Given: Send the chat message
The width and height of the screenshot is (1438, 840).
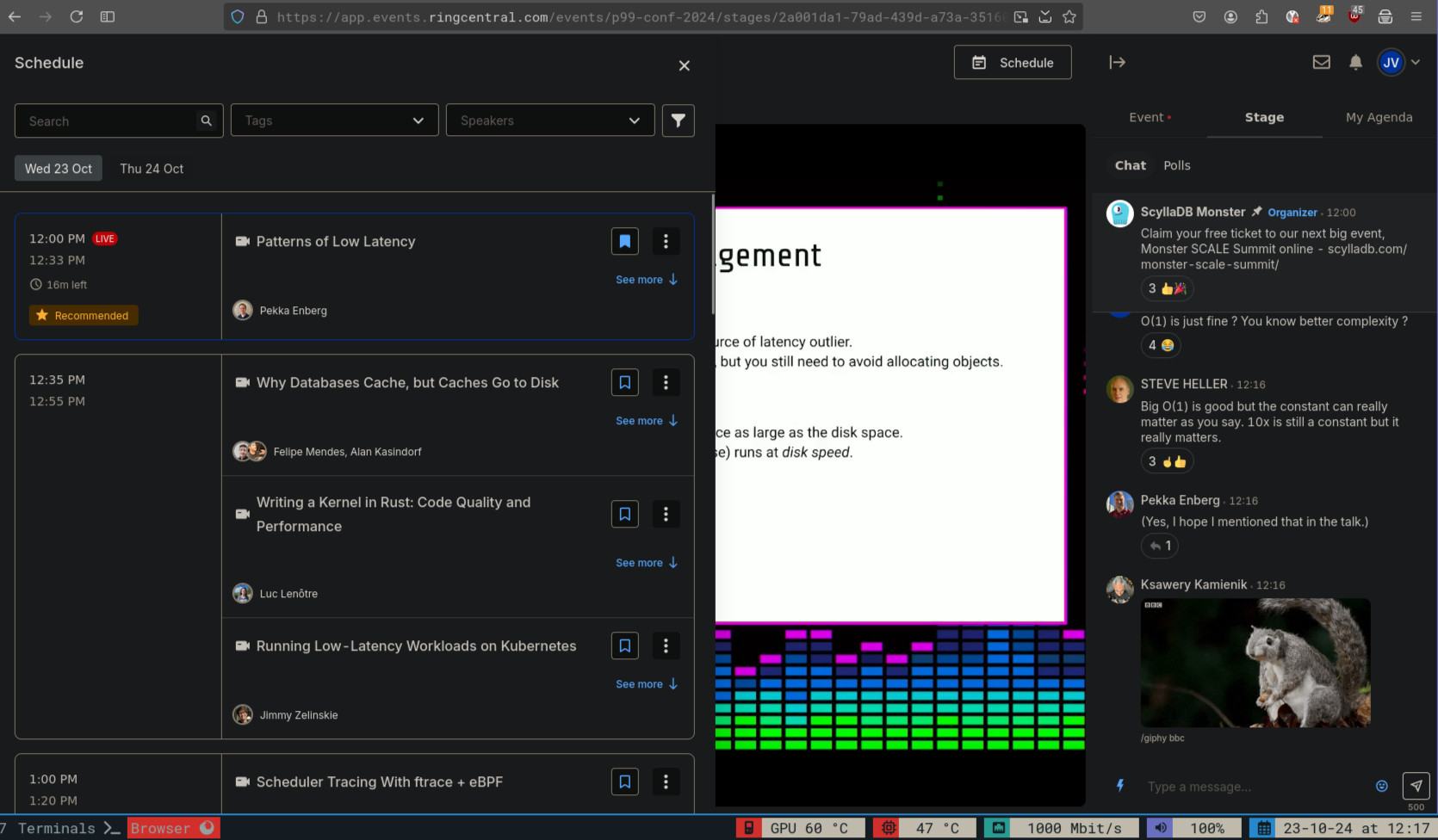Looking at the screenshot, I should 1416,786.
